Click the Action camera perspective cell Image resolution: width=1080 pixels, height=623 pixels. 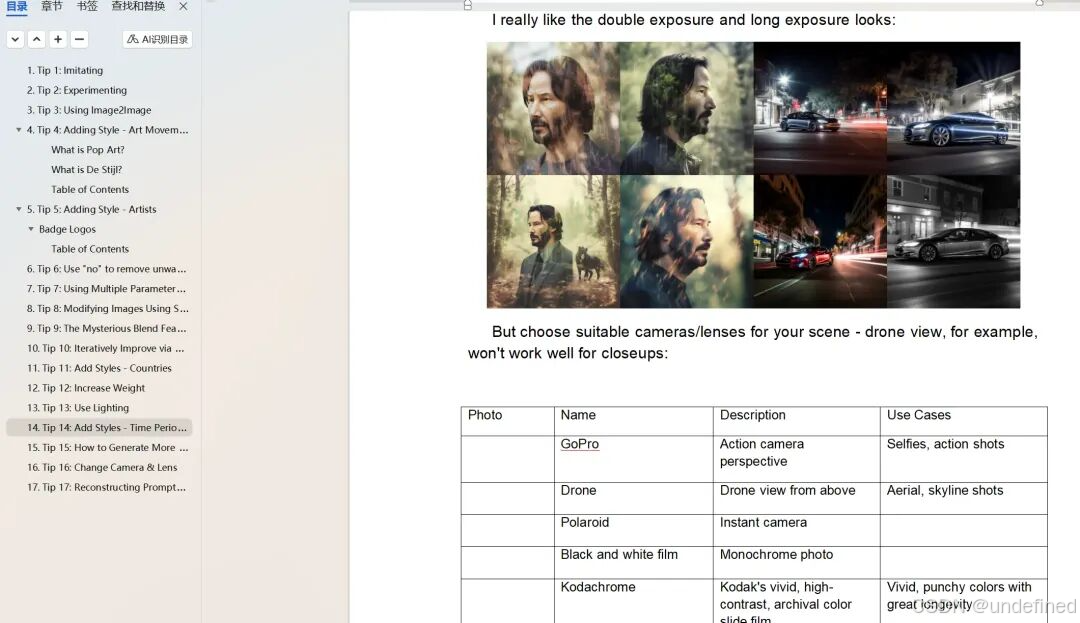[x=796, y=458]
